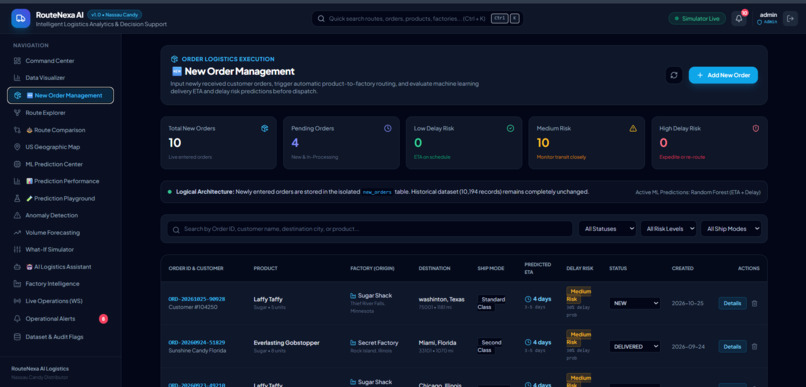Screen dimensions: 806x387
Task: Open order link ORD-20261025-90928
Action: pyautogui.click(x=197, y=299)
